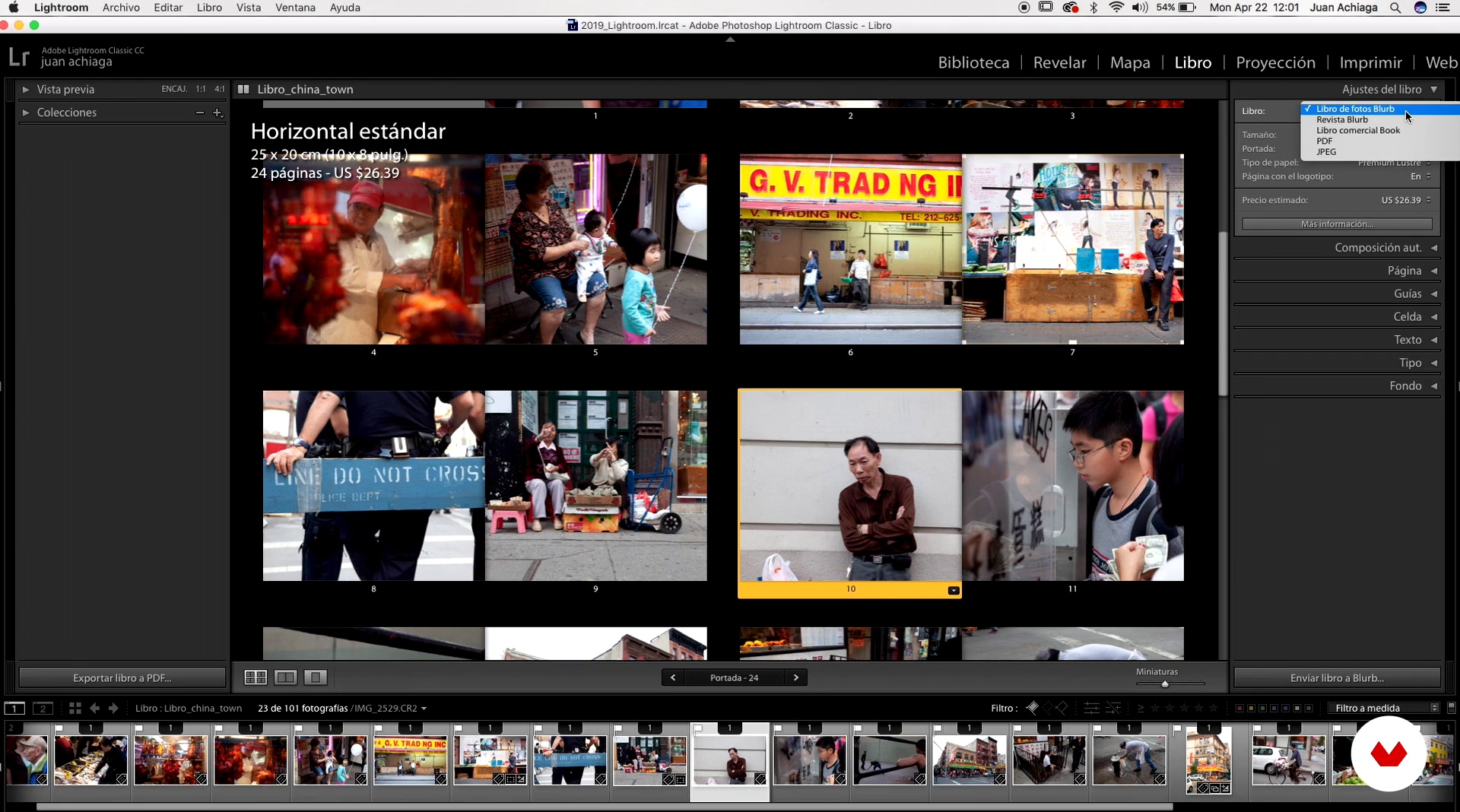Expand the Fondo panel

[1434, 386]
